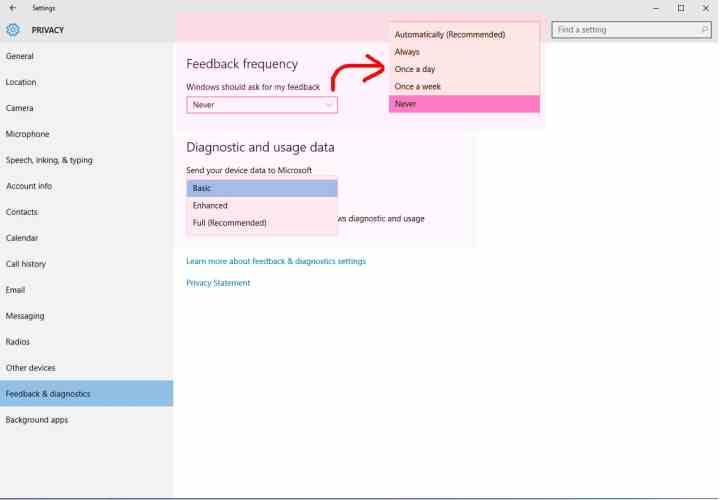Open the Contacts section

pyautogui.click(x=86, y=212)
